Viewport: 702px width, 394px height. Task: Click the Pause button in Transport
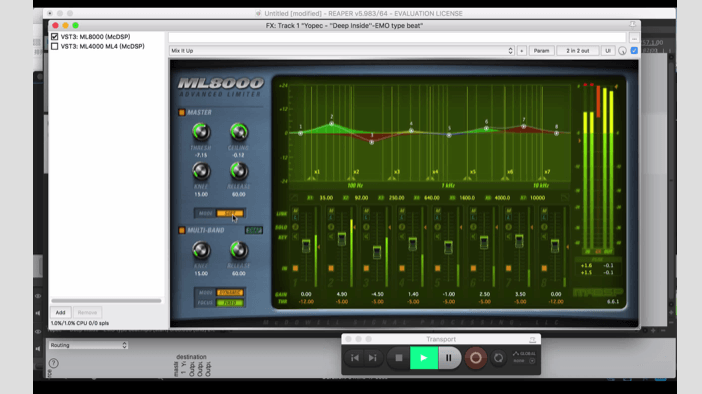[x=449, y=358]
